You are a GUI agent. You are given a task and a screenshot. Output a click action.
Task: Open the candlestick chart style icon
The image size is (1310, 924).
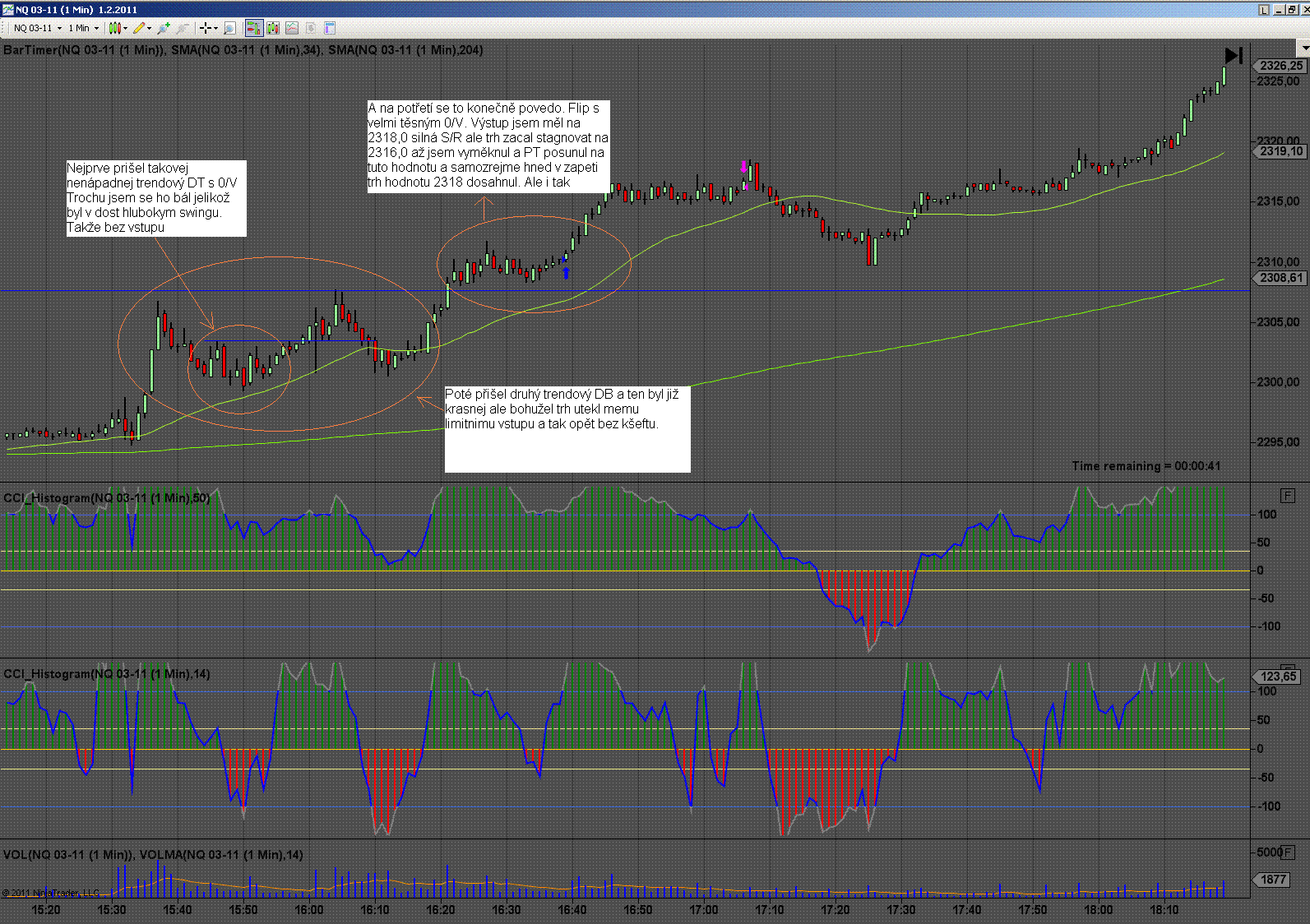click(114, 28)
